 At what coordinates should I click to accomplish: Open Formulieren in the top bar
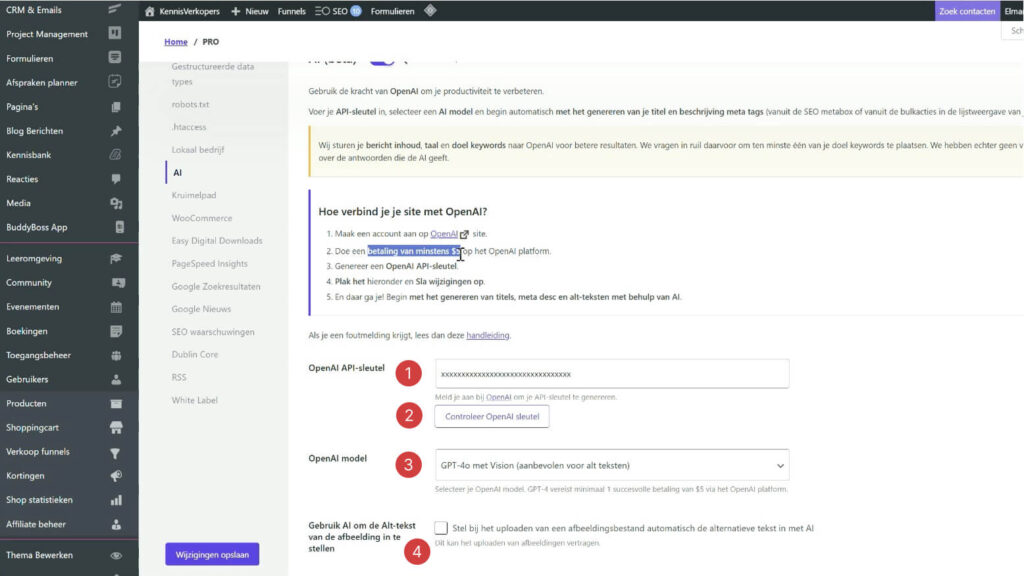[x=392, y=11]
